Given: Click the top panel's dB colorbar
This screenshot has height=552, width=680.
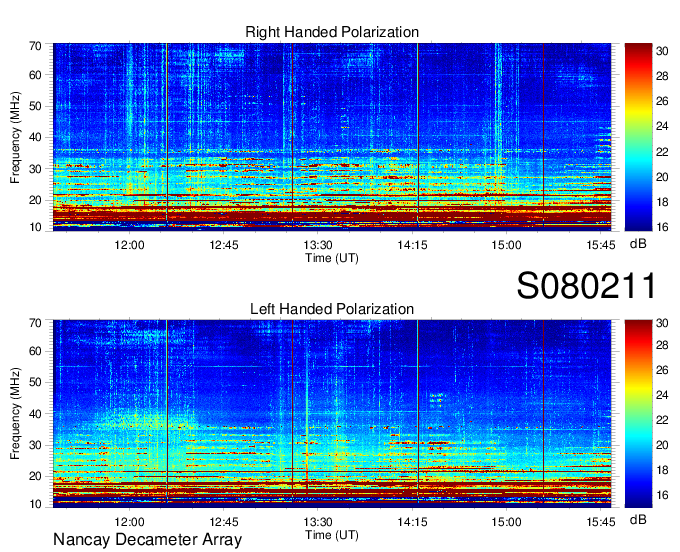Looking at the screenshot, I should 638,137.
